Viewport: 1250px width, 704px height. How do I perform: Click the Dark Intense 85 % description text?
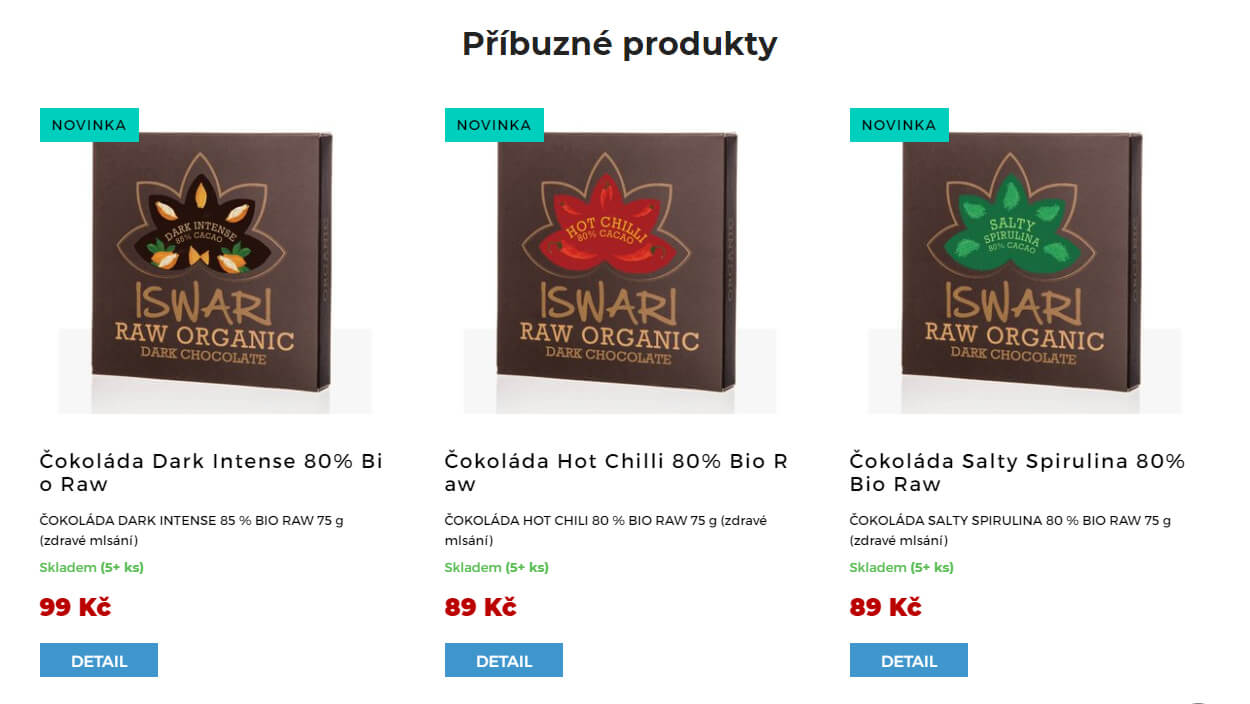coord(192,530)
